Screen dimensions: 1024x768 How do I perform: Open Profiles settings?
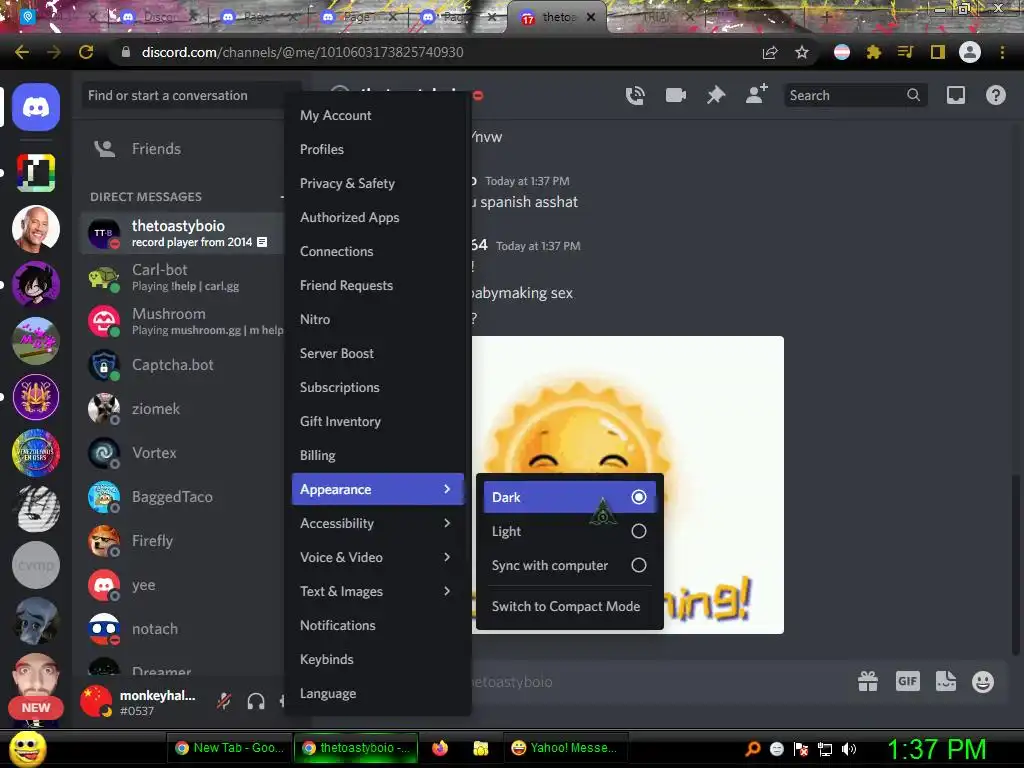tap(377, 149)
